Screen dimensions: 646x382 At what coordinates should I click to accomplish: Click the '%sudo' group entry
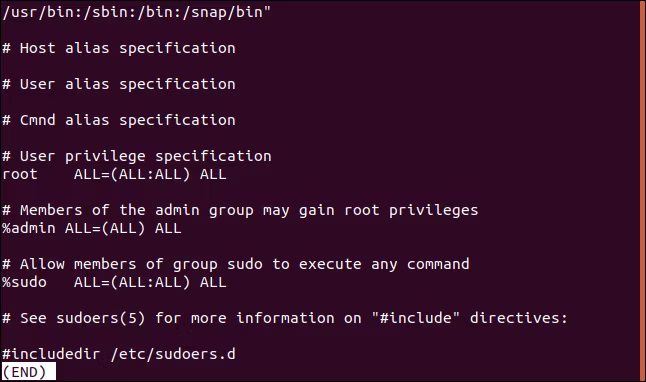click(x=24, y=282)
